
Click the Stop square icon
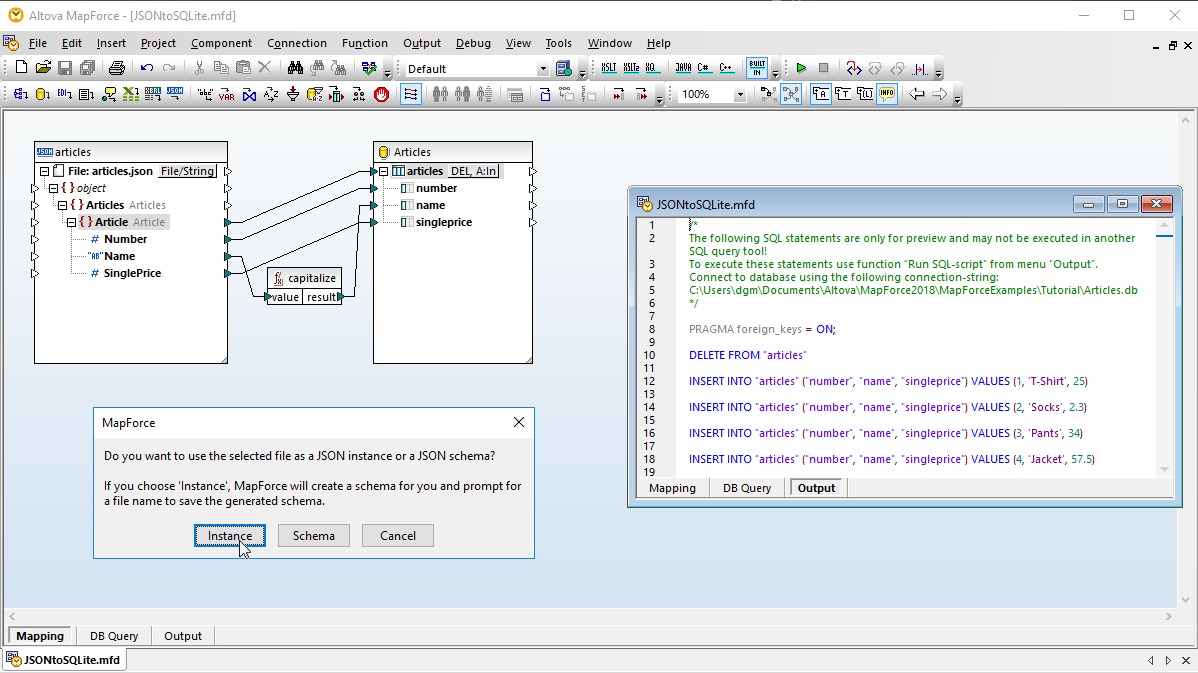[x=823, y=68]
